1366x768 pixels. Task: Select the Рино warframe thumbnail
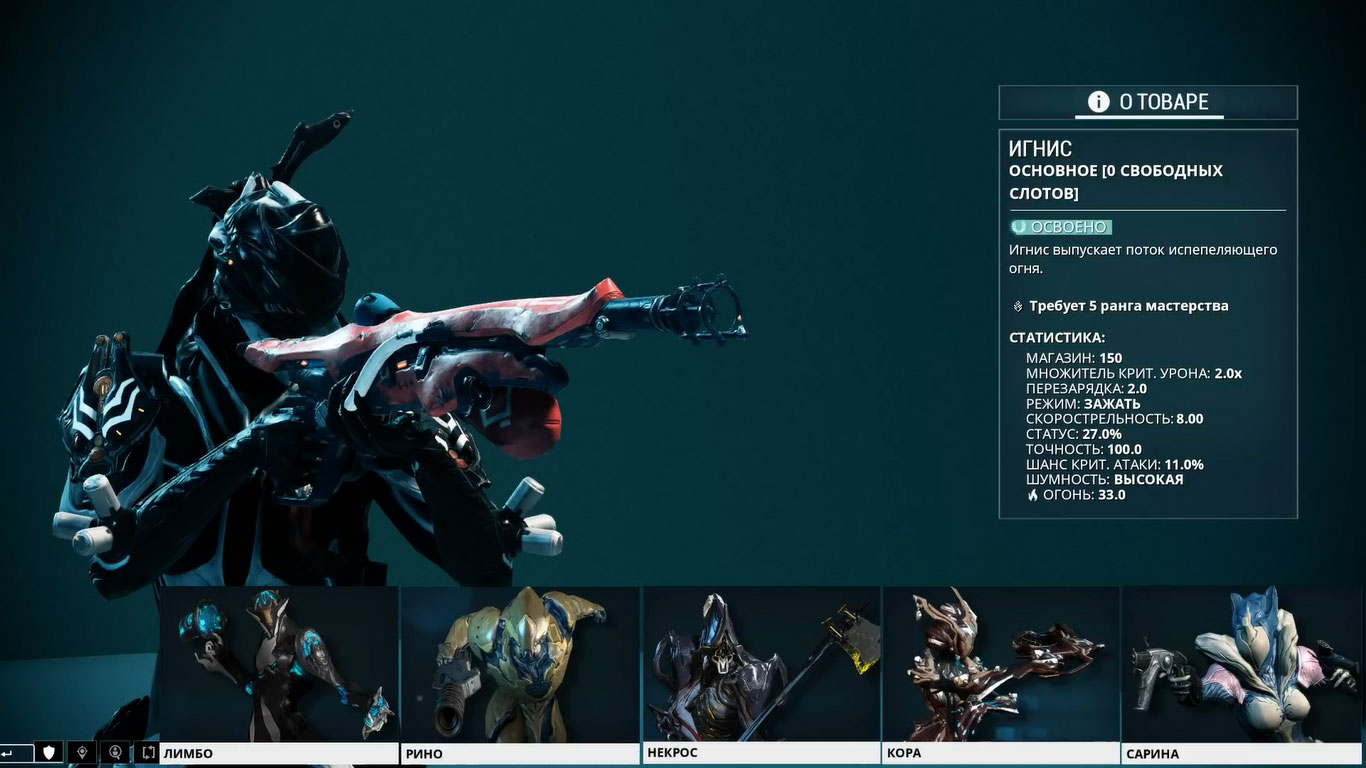click(520, 664)
